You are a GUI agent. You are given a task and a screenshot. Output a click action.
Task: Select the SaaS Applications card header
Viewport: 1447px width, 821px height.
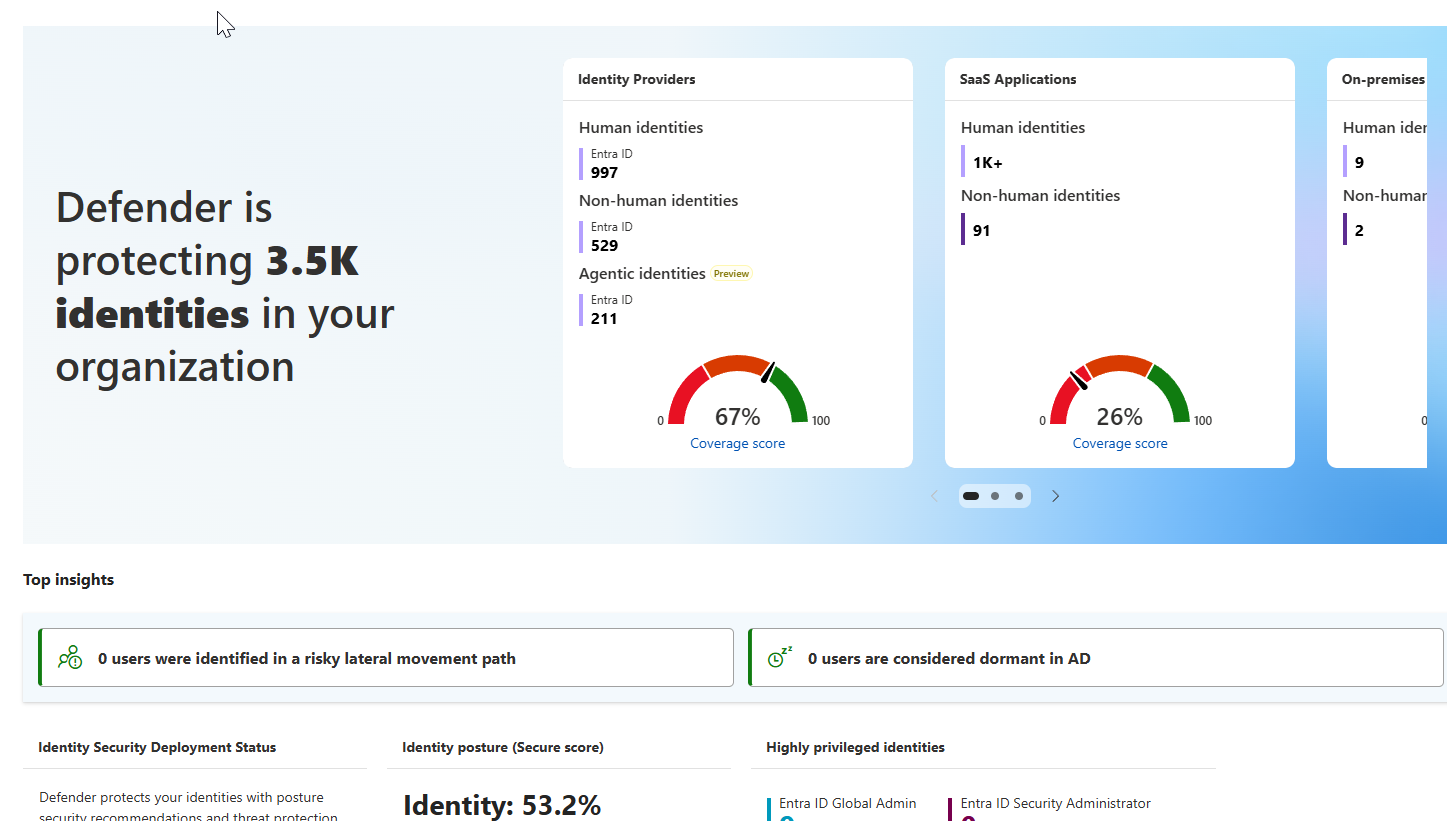(x=1017, y=79)
